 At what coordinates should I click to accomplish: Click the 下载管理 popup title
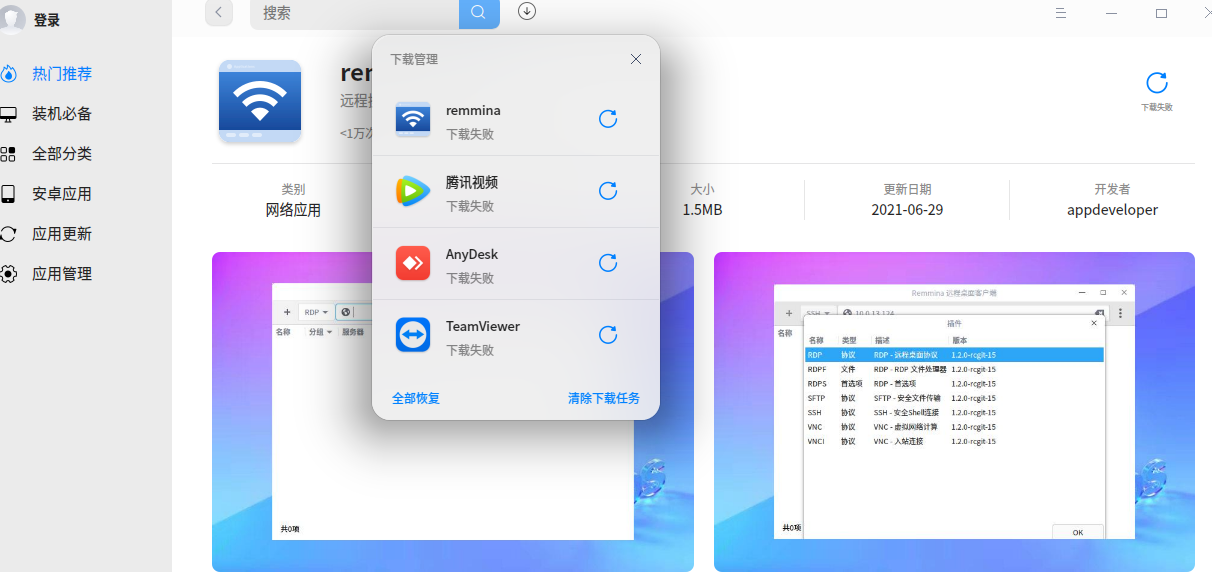point(414,59)
